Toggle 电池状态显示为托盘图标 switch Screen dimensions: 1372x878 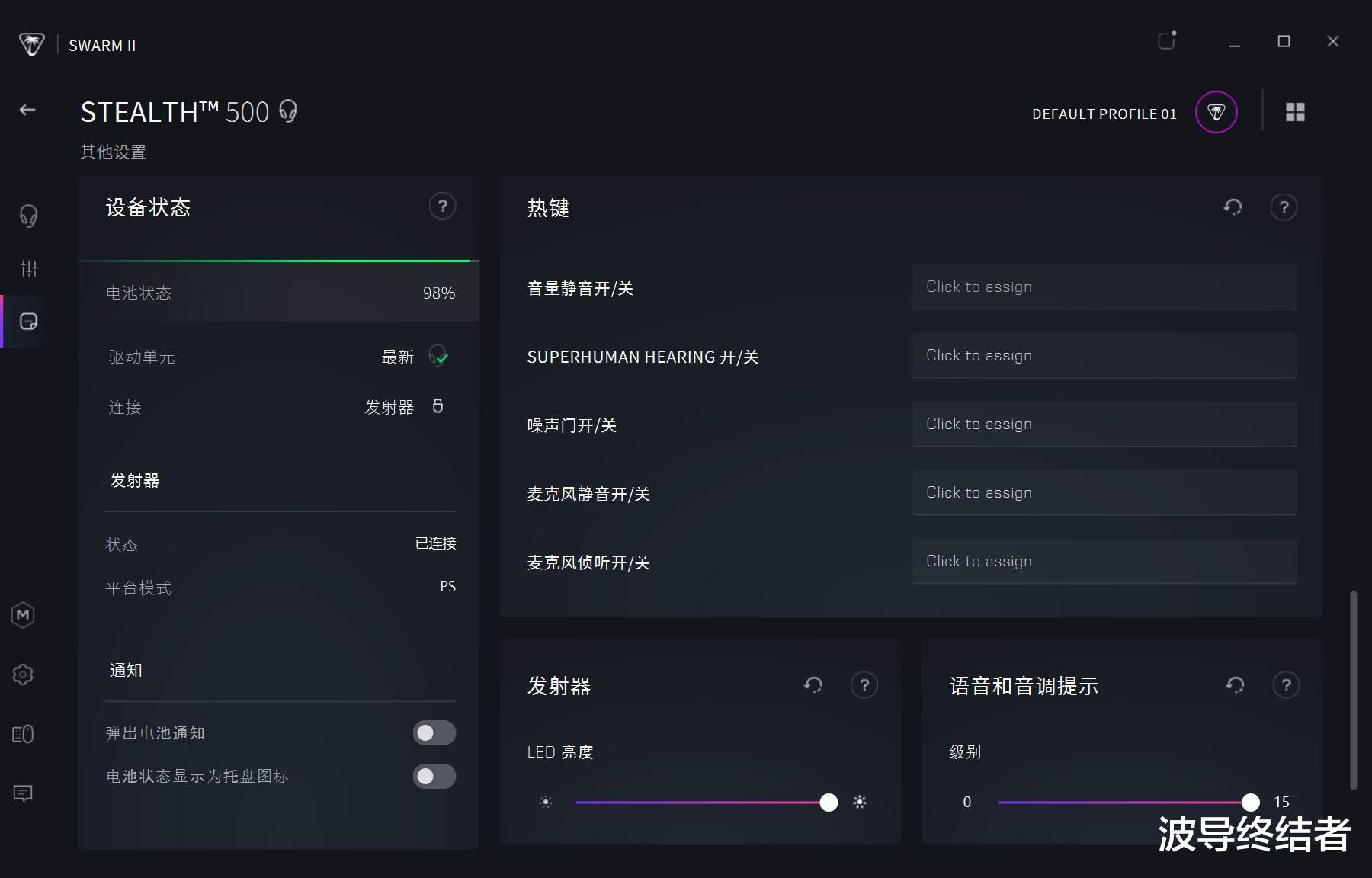click(x=434, y=777)
